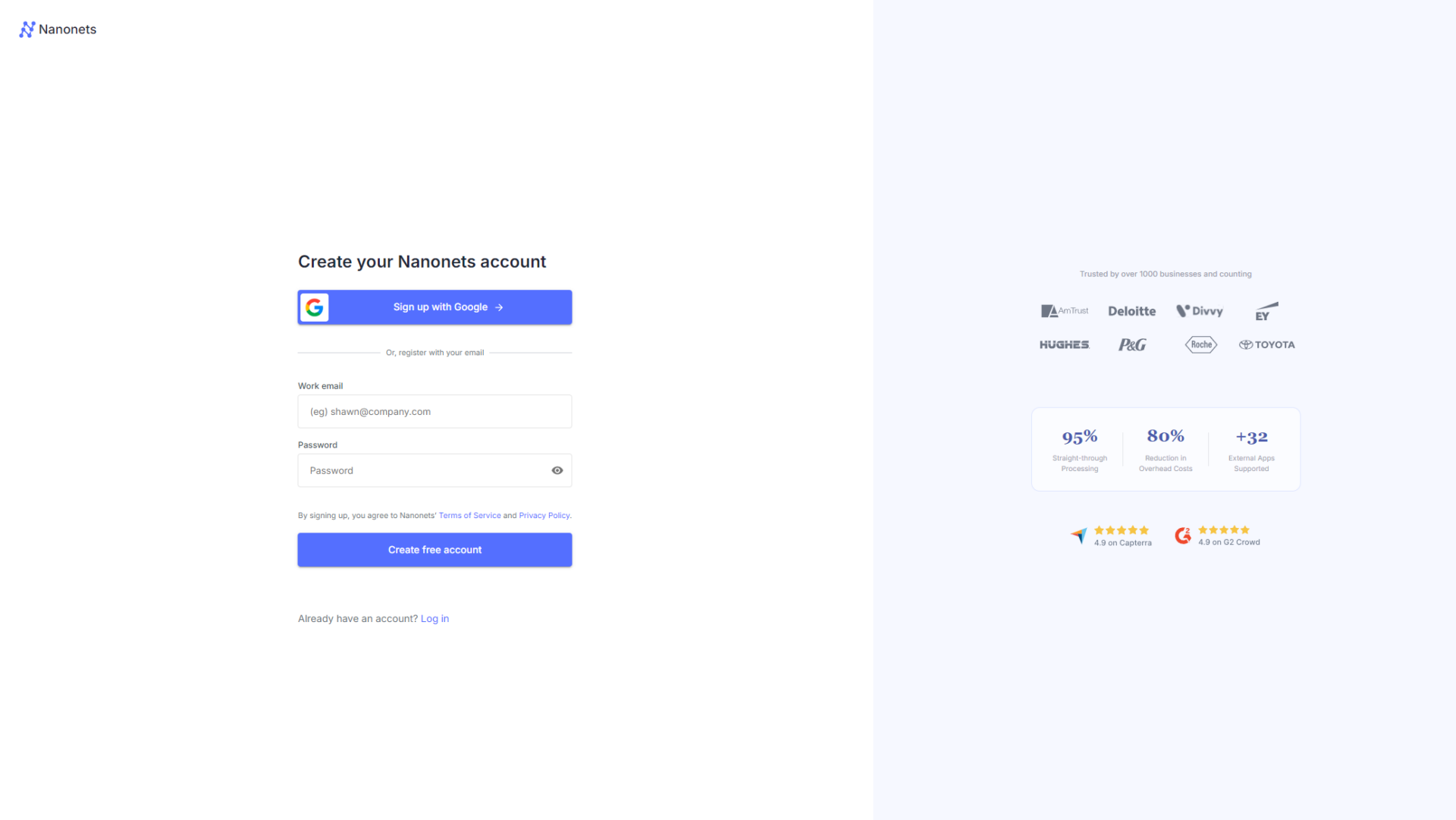Click the Capterra logo icon
The width and height of the screenshot is (1456, 820).
click(1078, 536)
